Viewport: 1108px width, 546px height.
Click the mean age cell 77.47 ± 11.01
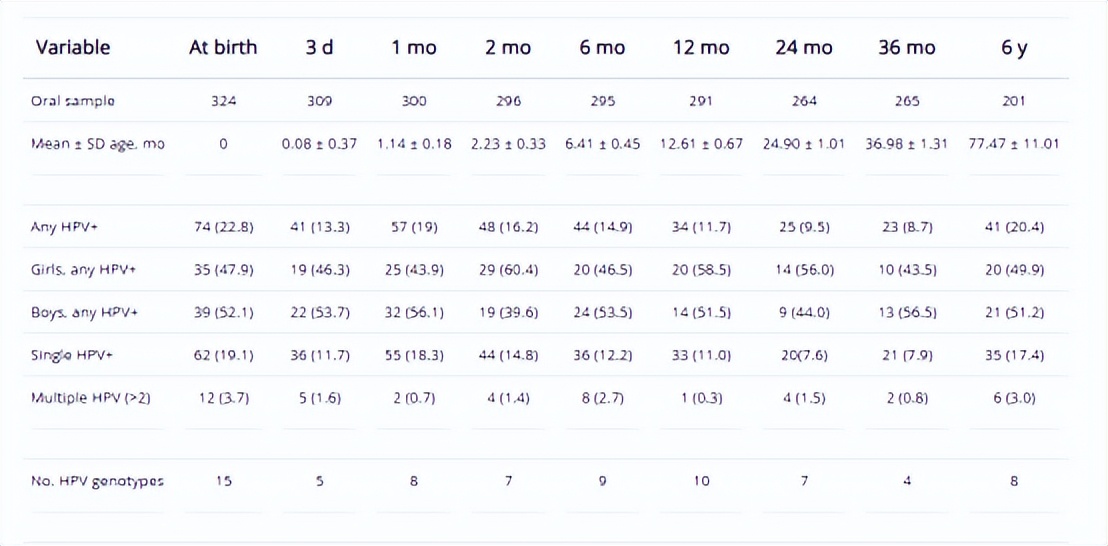pyautogui.click(x=1014, y=144)
